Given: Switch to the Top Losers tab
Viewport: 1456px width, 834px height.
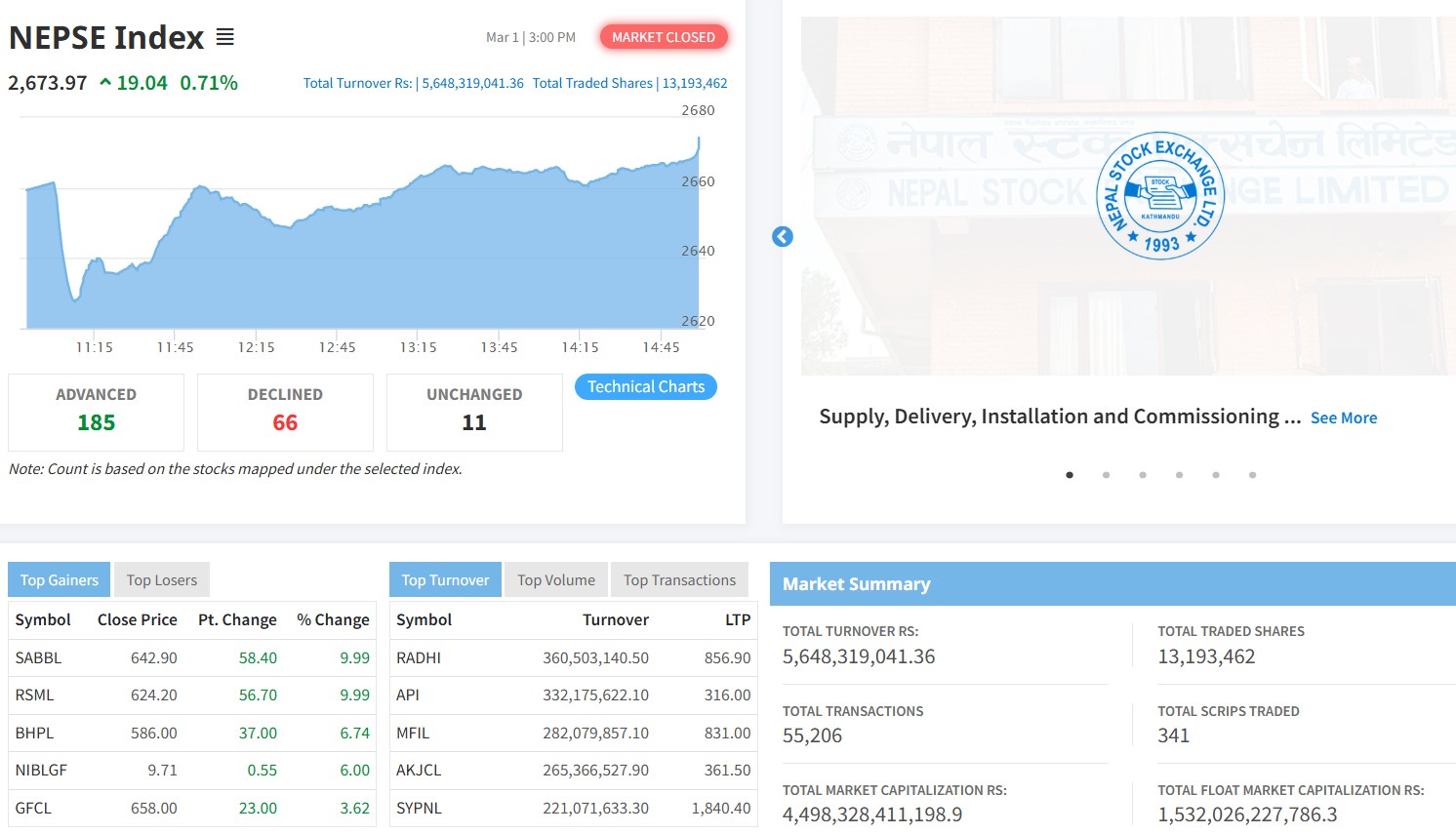Looking at the screenshot, I should pos(162,580).
